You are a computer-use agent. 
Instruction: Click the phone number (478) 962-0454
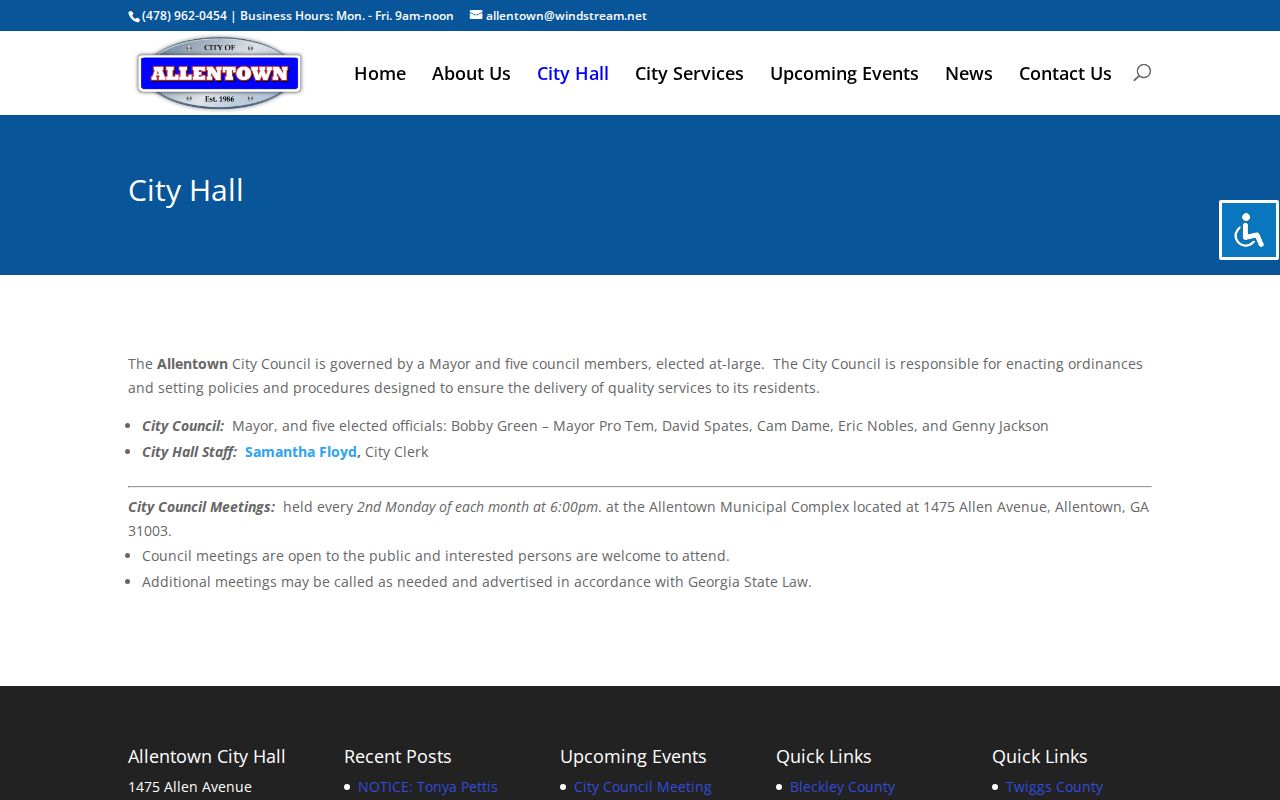[x=184, y=16]
